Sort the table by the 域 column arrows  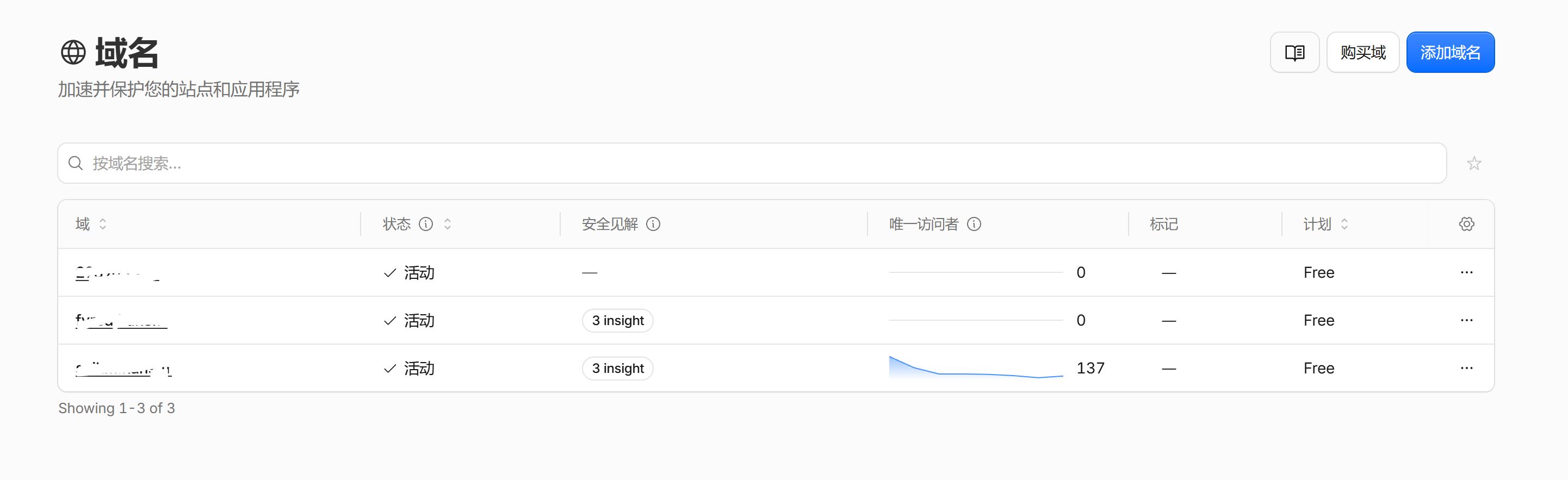103,224
